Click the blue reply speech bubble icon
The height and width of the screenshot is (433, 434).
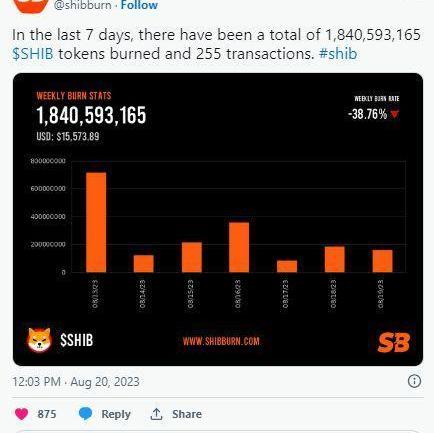point(85,414)
